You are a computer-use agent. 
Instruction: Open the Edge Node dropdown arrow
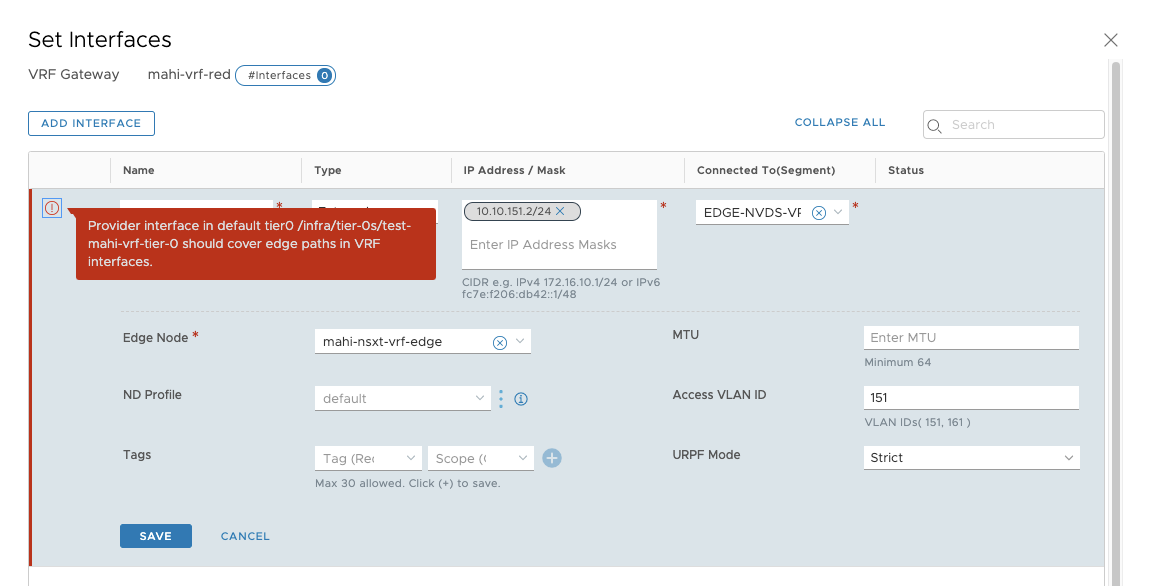click(x=520, y=341)
